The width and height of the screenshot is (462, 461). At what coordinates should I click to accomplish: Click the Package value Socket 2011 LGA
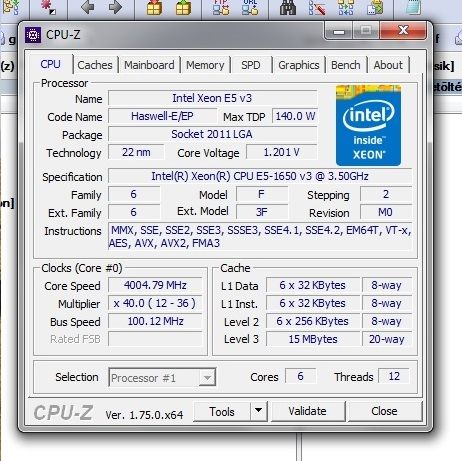pos(212,134)
